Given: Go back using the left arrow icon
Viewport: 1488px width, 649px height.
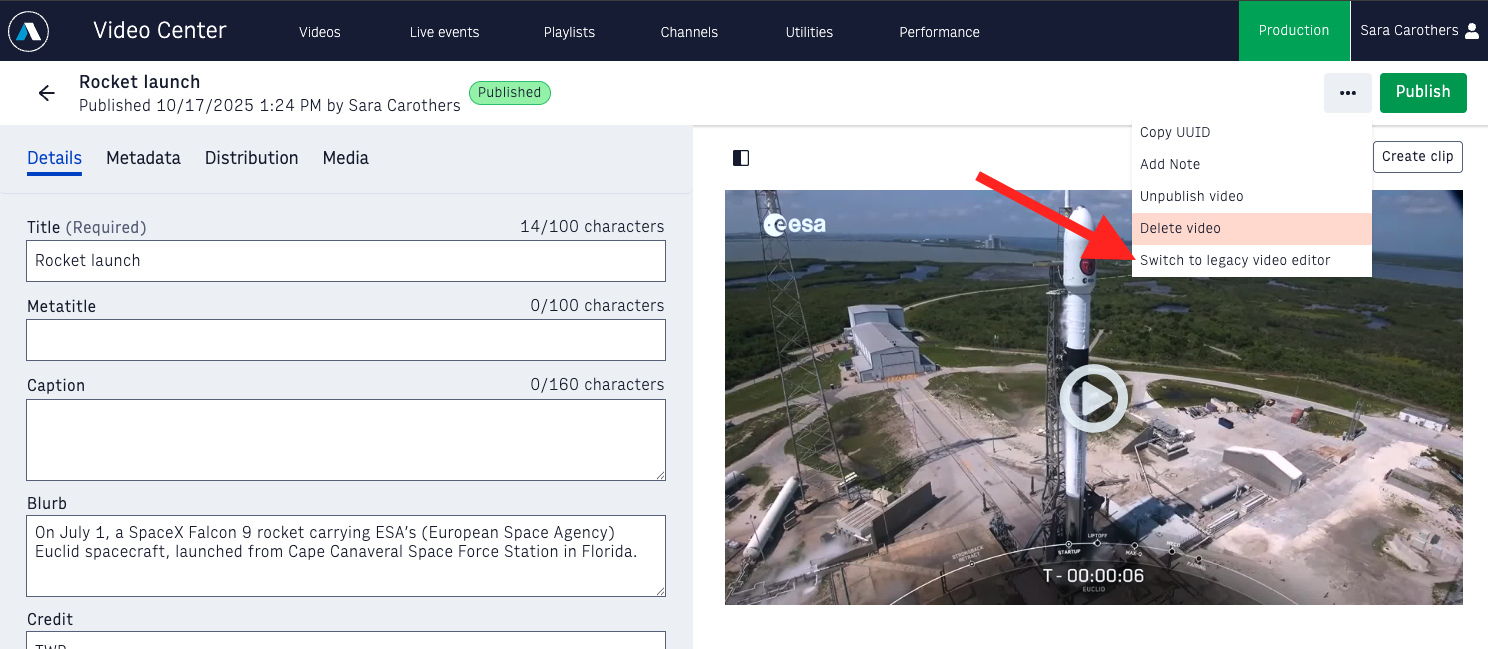Looking at the screenshot, I should coord(46,93).
